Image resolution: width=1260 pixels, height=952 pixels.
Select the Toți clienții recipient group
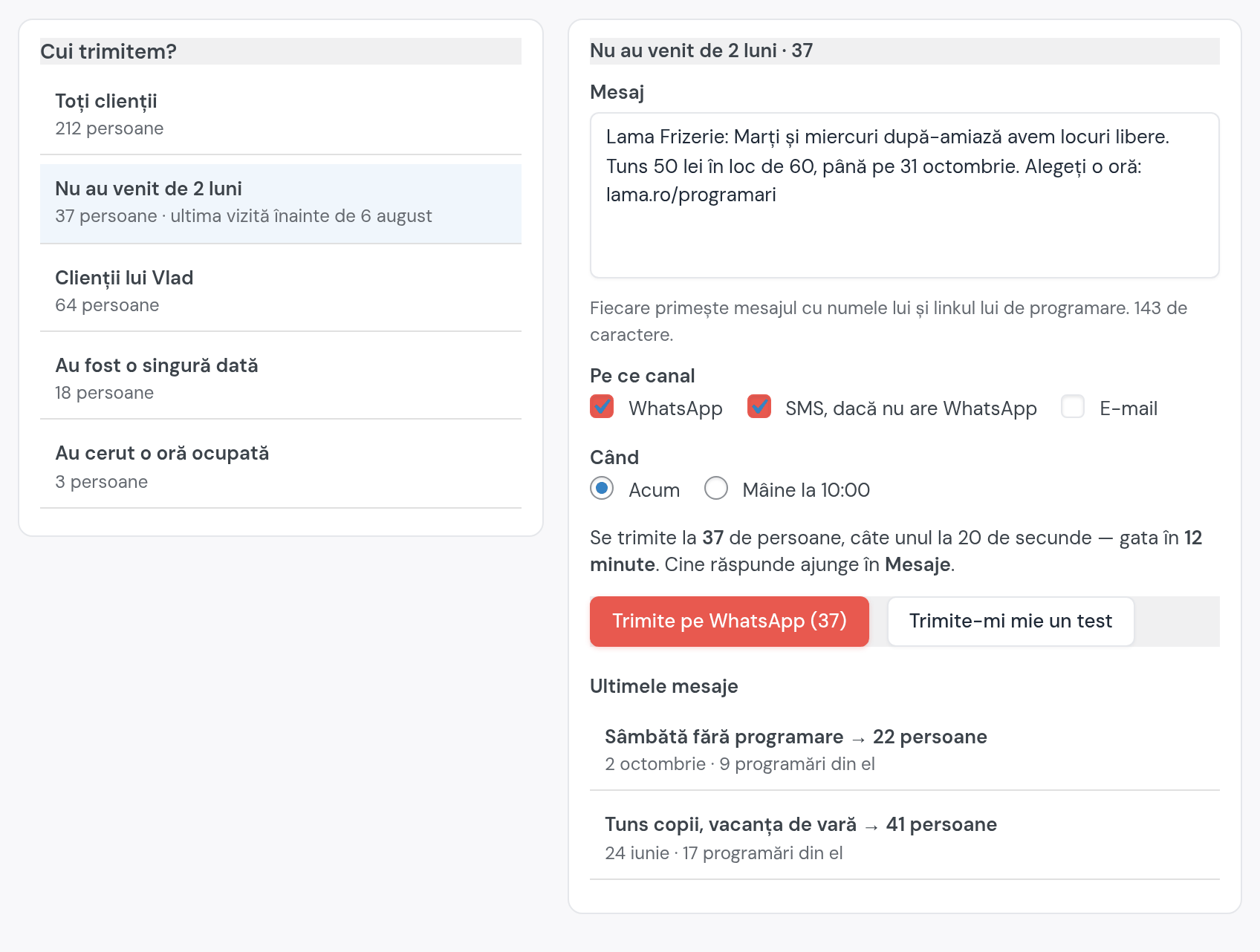tap(281, 114)
